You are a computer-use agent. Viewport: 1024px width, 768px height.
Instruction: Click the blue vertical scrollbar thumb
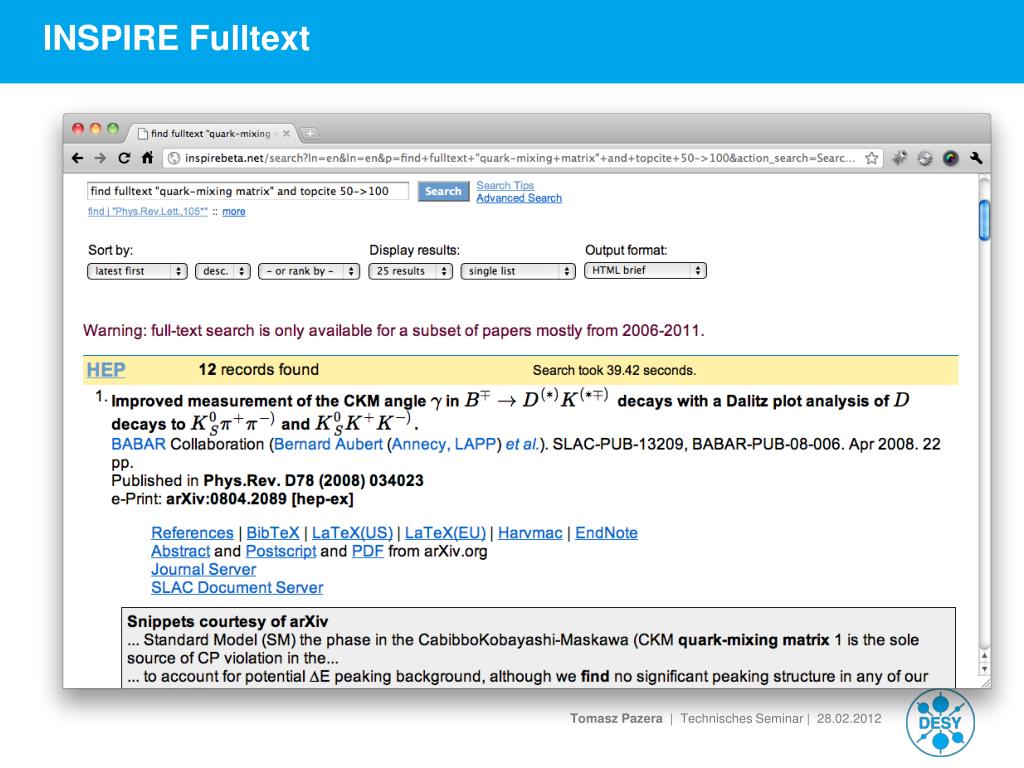click(x=984, y=221)
